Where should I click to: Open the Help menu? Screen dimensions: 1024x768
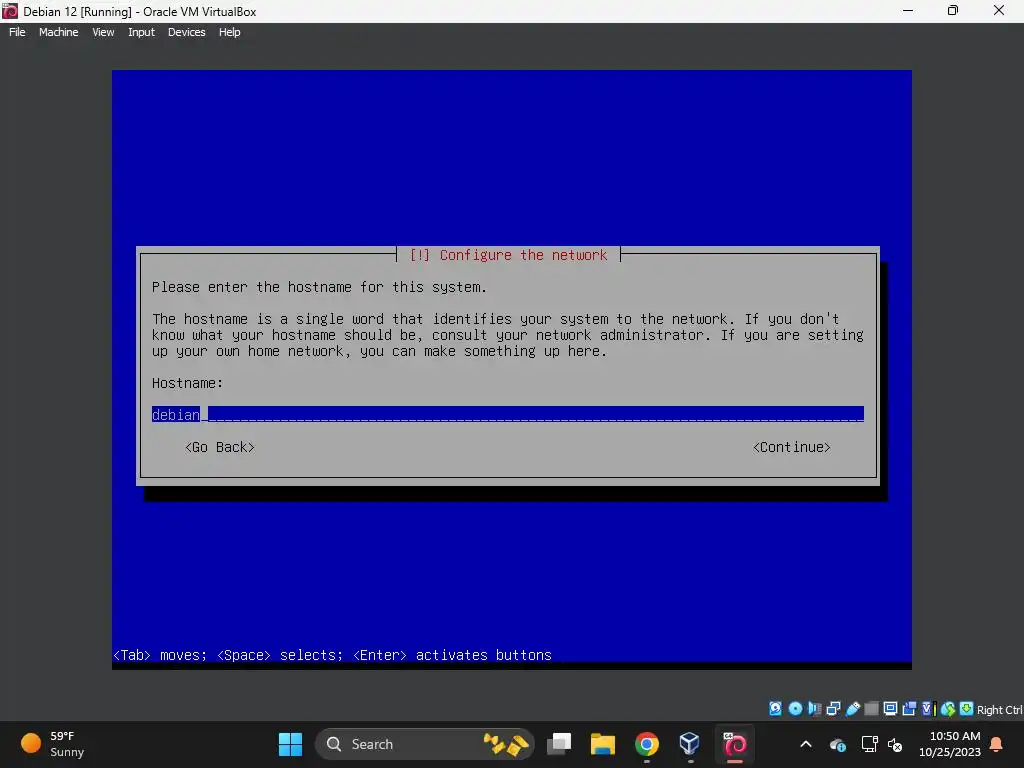(229, 32)
